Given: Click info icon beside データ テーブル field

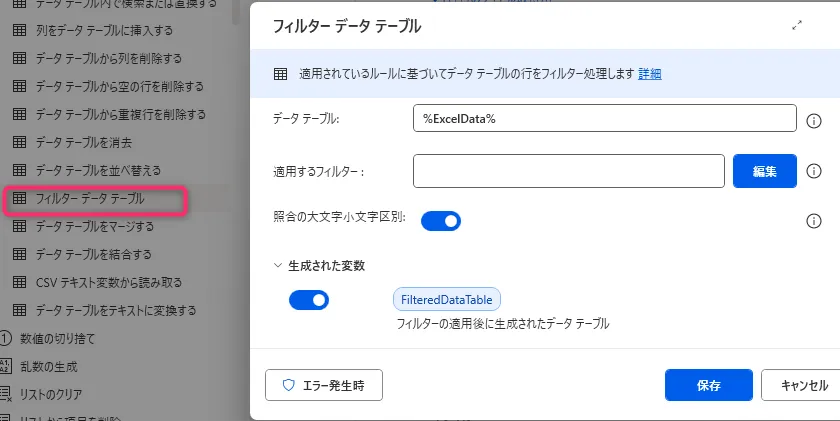Looking at the screenshot, I should [814, 120].
